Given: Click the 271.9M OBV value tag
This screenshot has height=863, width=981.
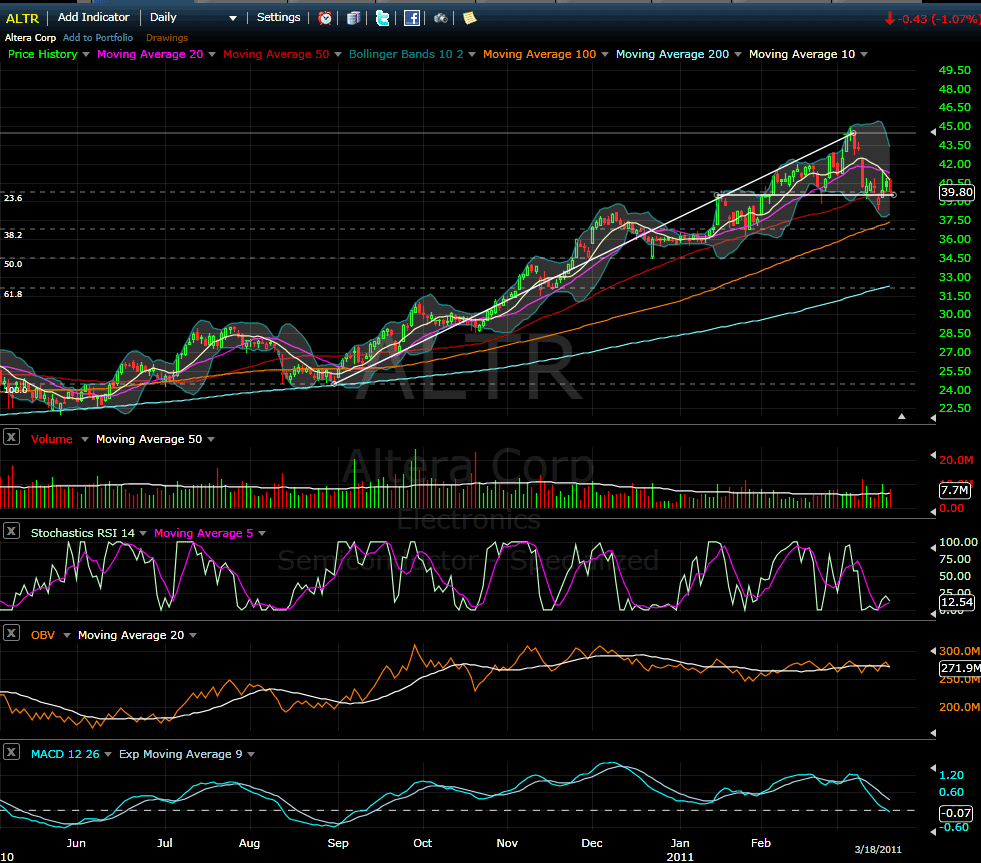Looking at the screenshot, I should pos(960,668).
